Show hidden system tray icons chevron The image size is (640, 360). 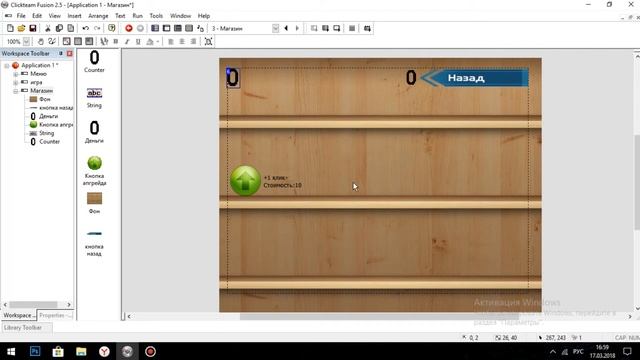[x=553, y=351]
